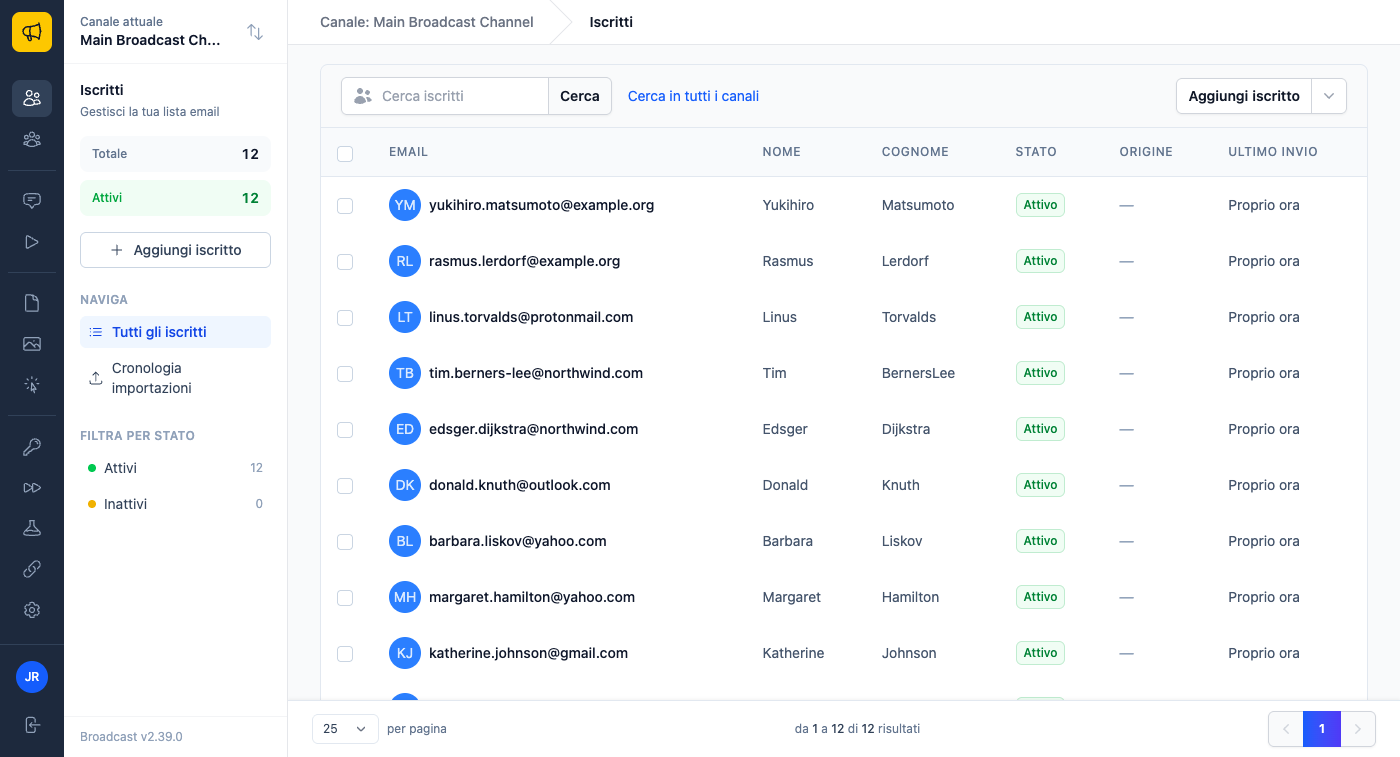Filter by the Attivi status with count 12
The width and height of the screenshot is (1400, 757).
click(175, 468)
